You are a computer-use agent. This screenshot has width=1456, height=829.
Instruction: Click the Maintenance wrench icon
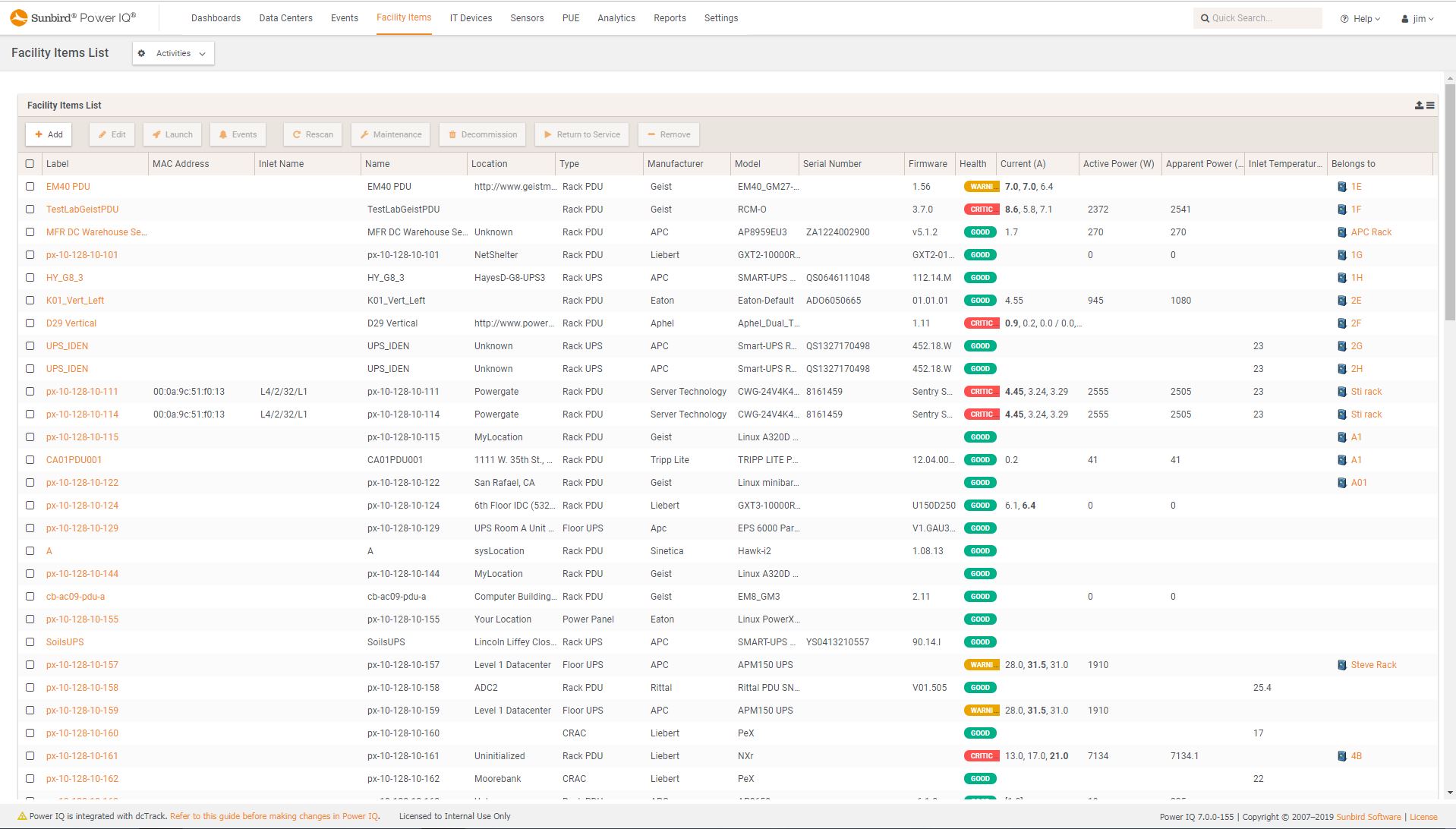[x=365, y=134]
